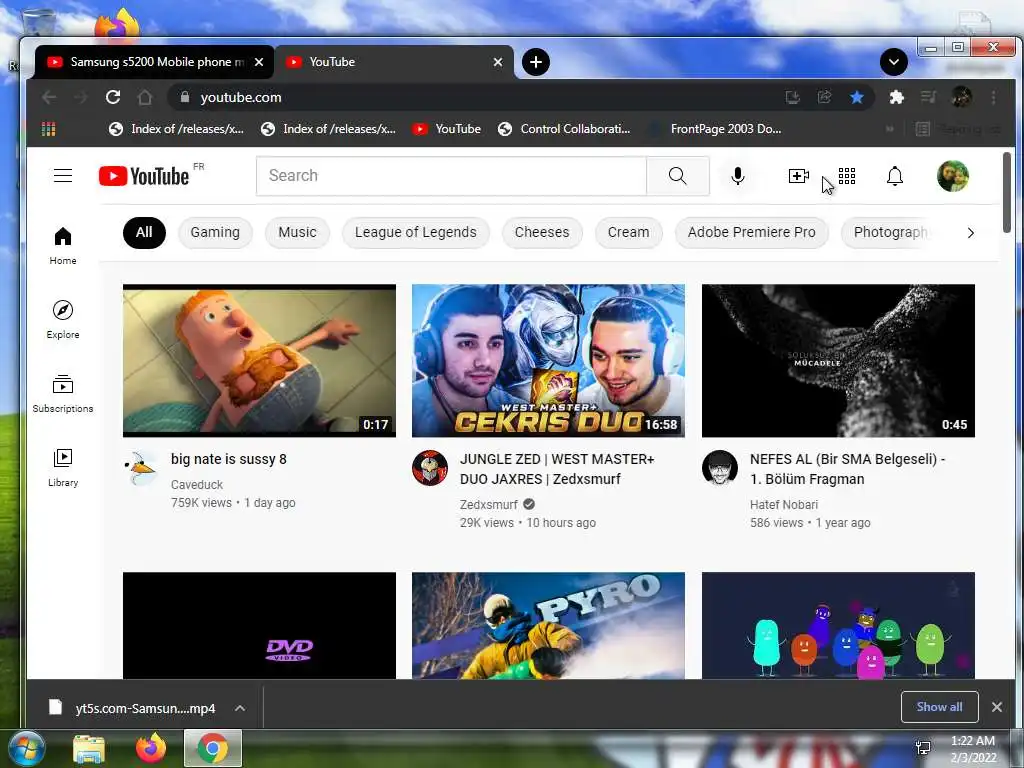Start voice search with microphone icon

point(738,176)
